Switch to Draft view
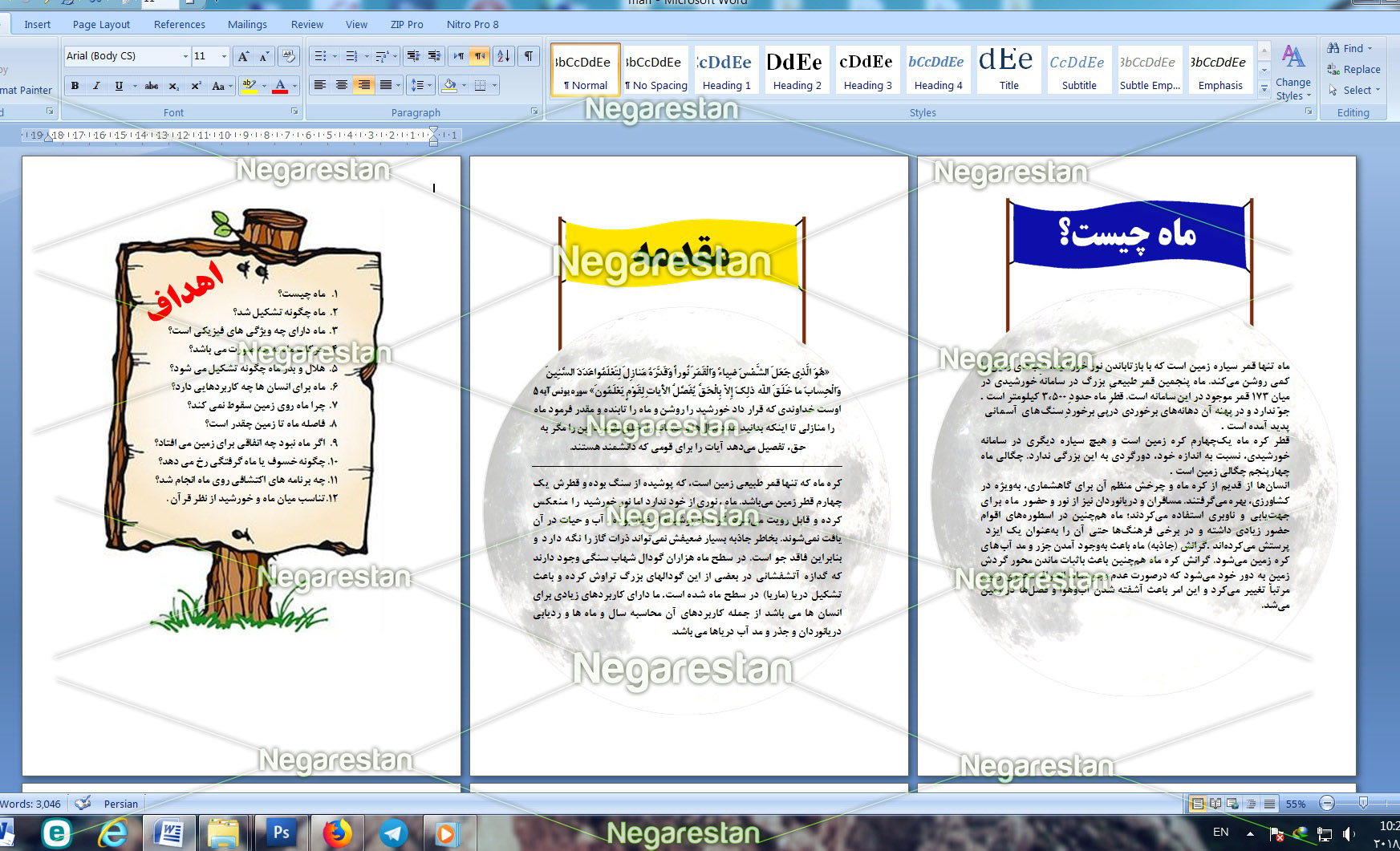The image size is (1400, 851). tap(1269, 804)
